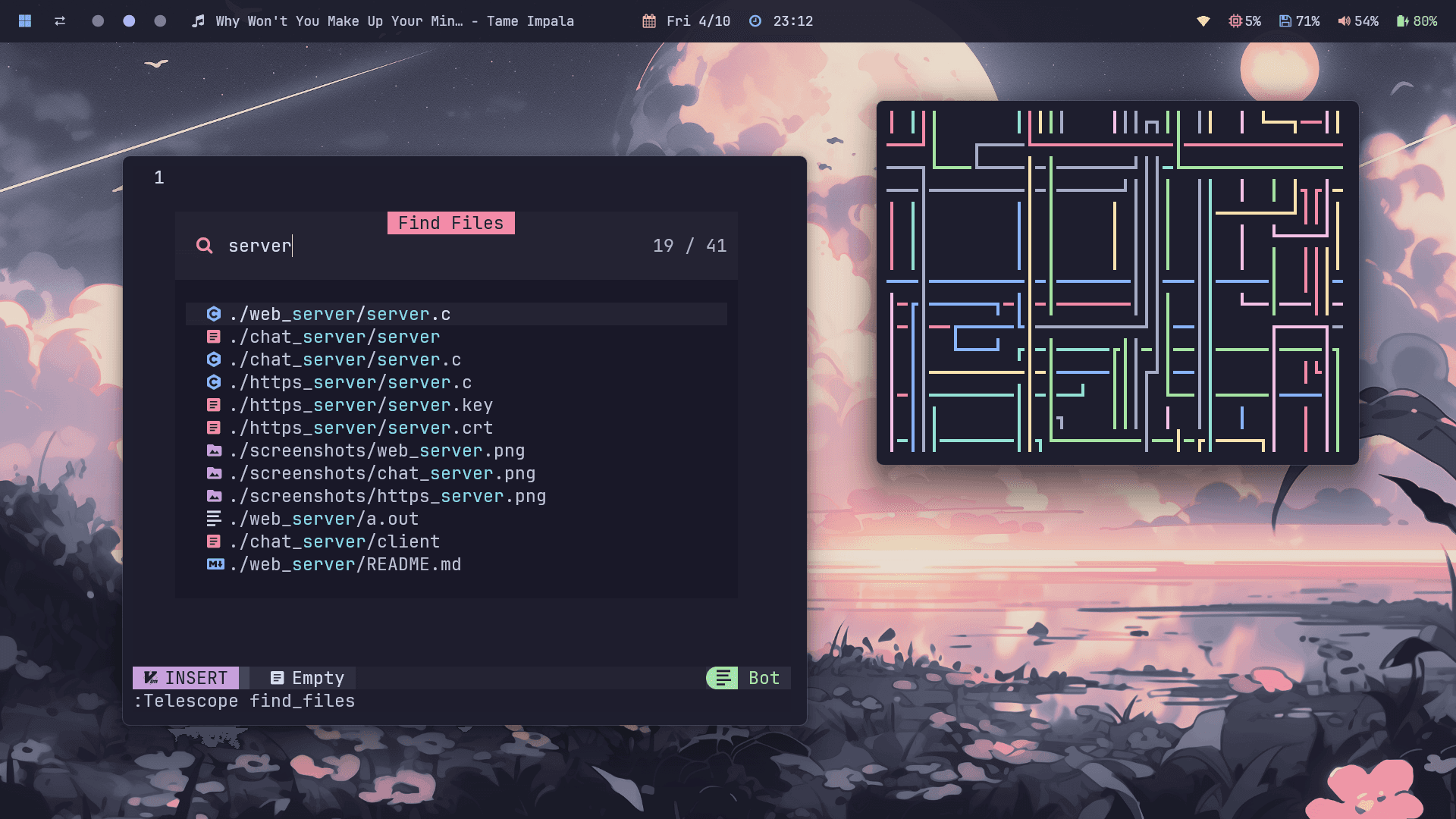The height and width of the screenshot is (819, 1456).
Task: Click the WiFi status icon
Action: pos(1203,21)
